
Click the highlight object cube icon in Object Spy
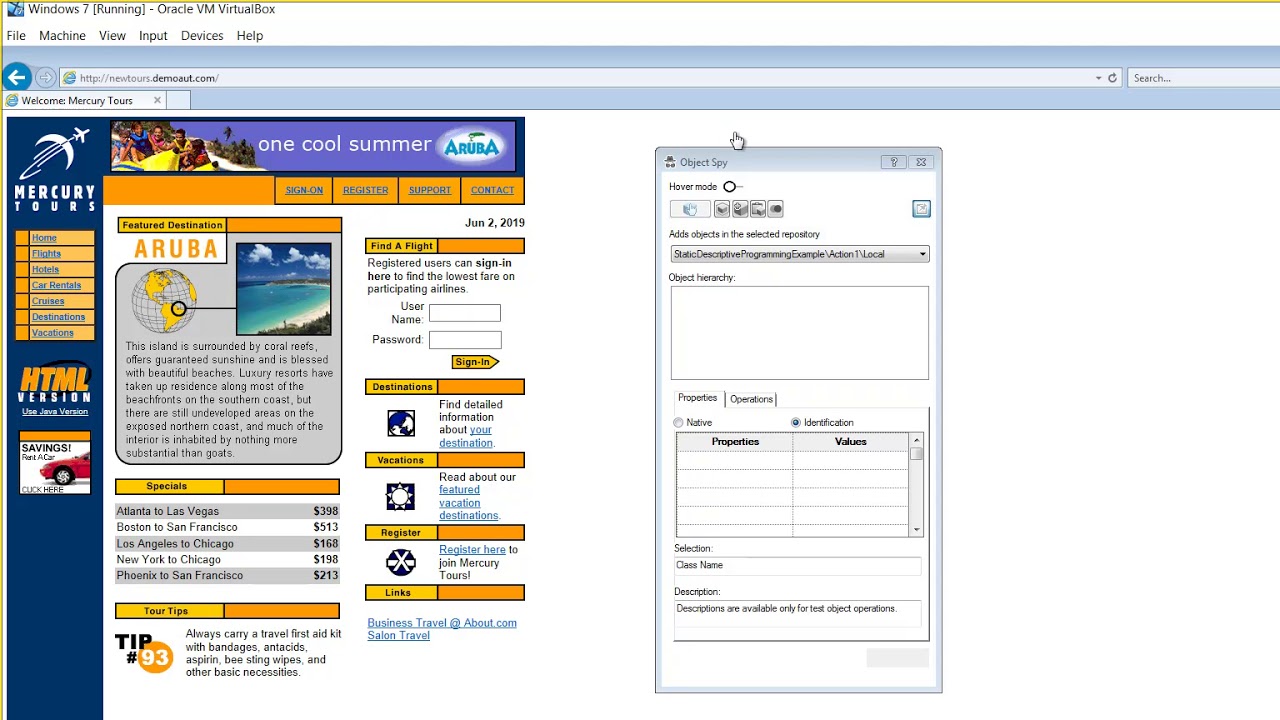722,209
